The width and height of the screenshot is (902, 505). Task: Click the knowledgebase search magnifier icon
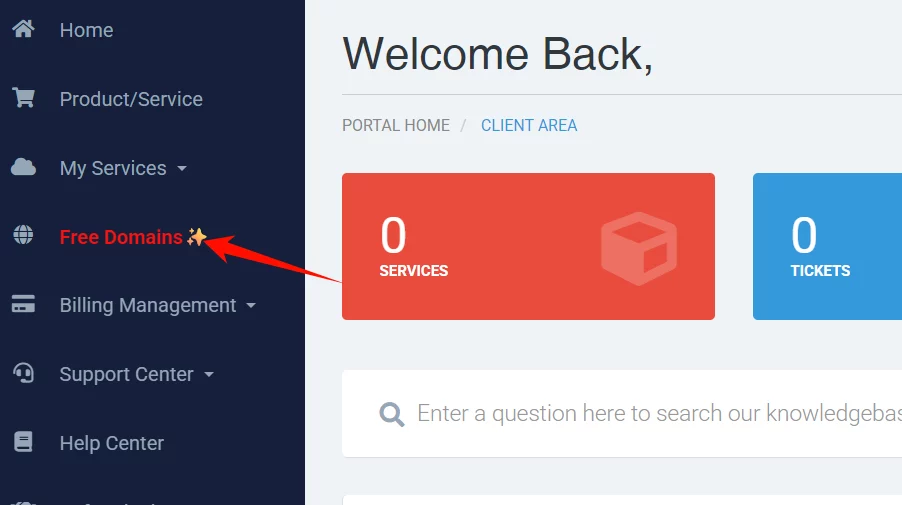tap(392, 414)
